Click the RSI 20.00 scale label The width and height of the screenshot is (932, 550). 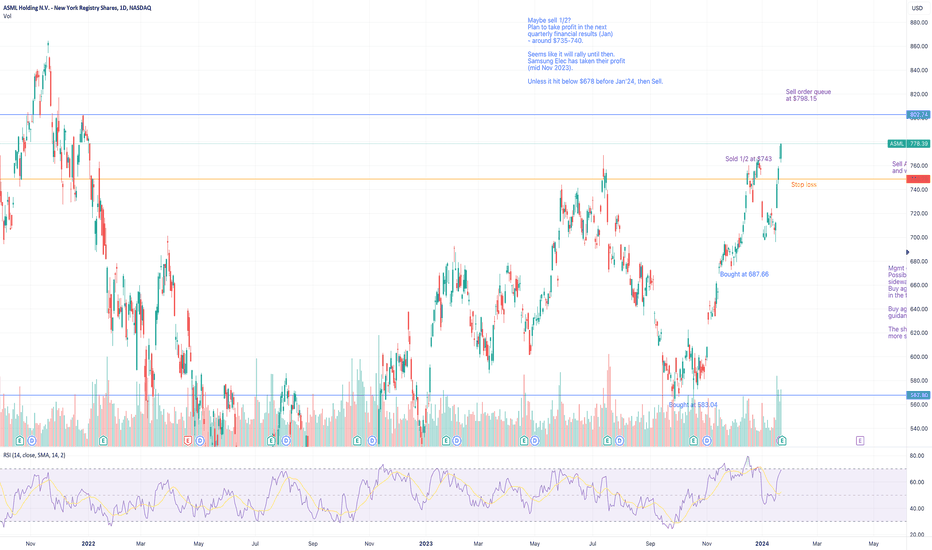pos(917,535)
